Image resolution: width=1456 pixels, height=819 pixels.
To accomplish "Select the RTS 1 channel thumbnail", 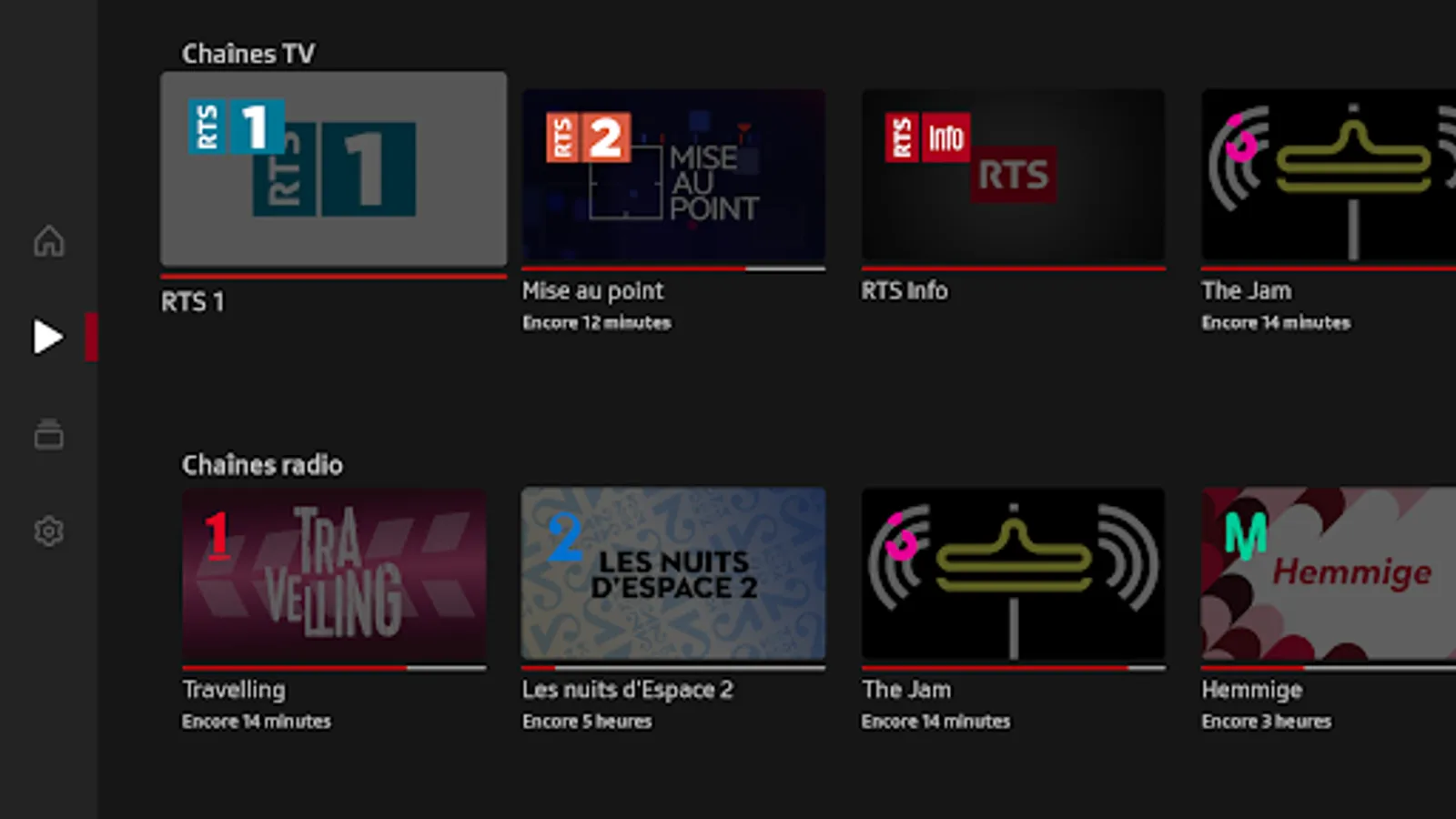I will [333, 169].
